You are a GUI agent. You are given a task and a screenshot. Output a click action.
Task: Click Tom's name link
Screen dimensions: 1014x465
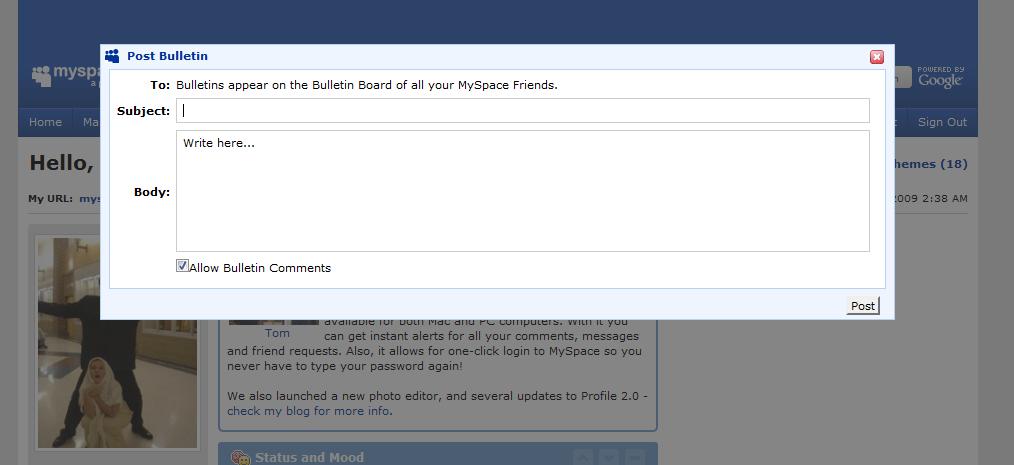[x=277, y=333]
